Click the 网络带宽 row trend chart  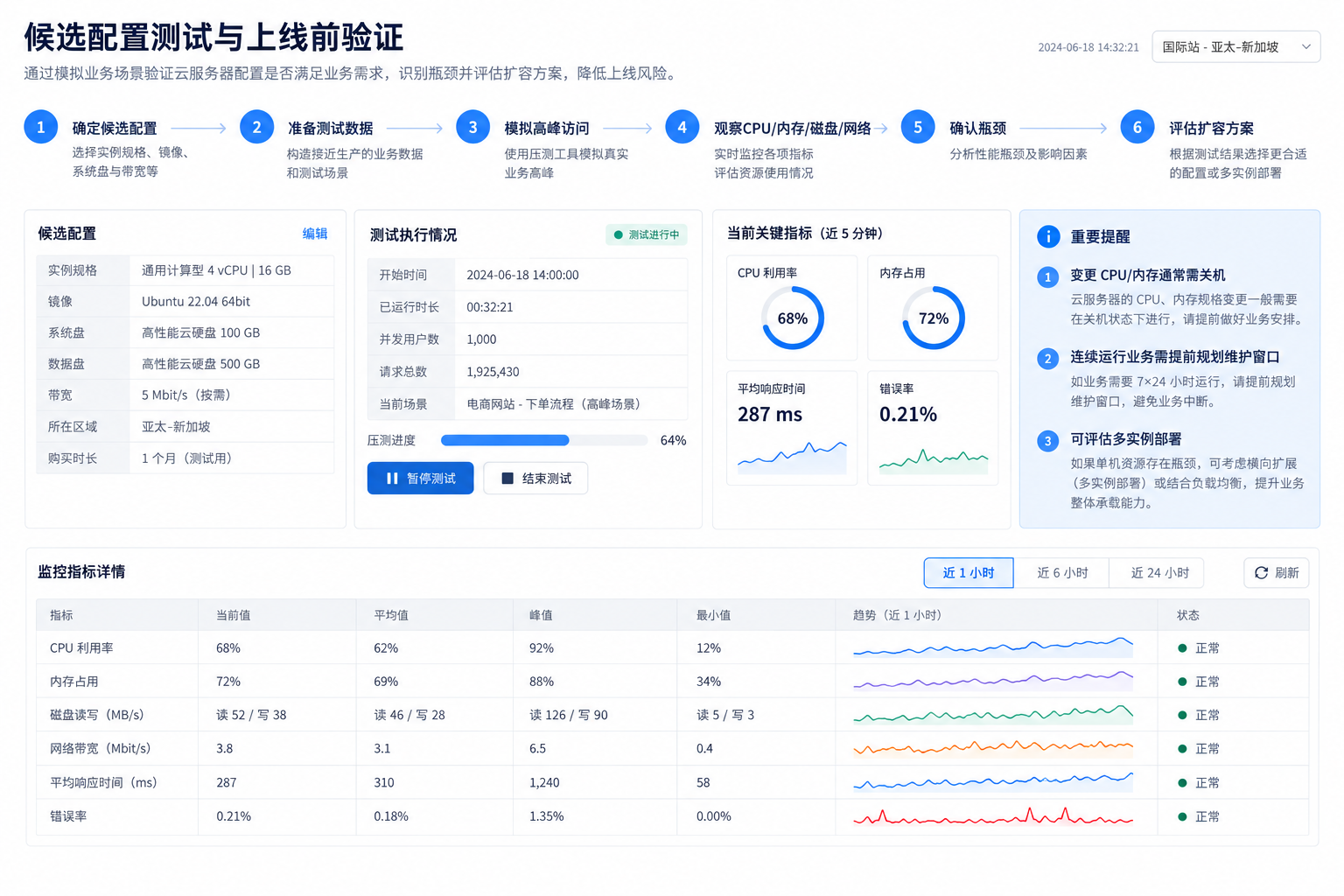point(993,748)
